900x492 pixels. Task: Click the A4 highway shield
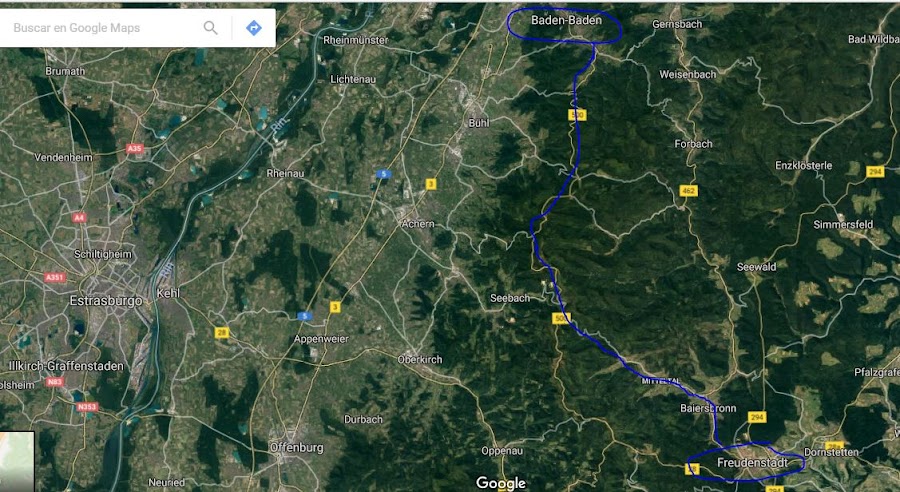79,218
